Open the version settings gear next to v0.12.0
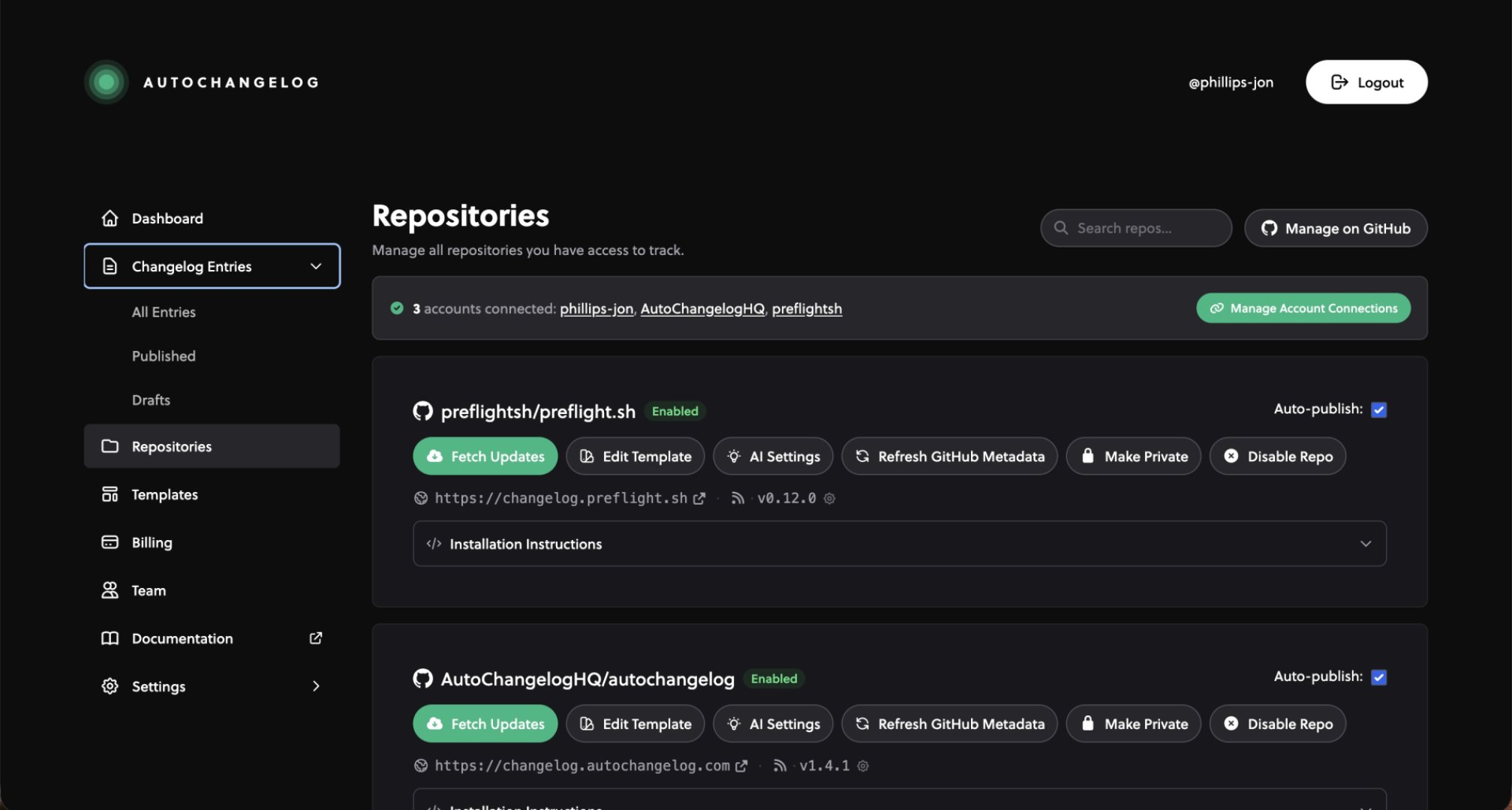 (x=829, y=498)
